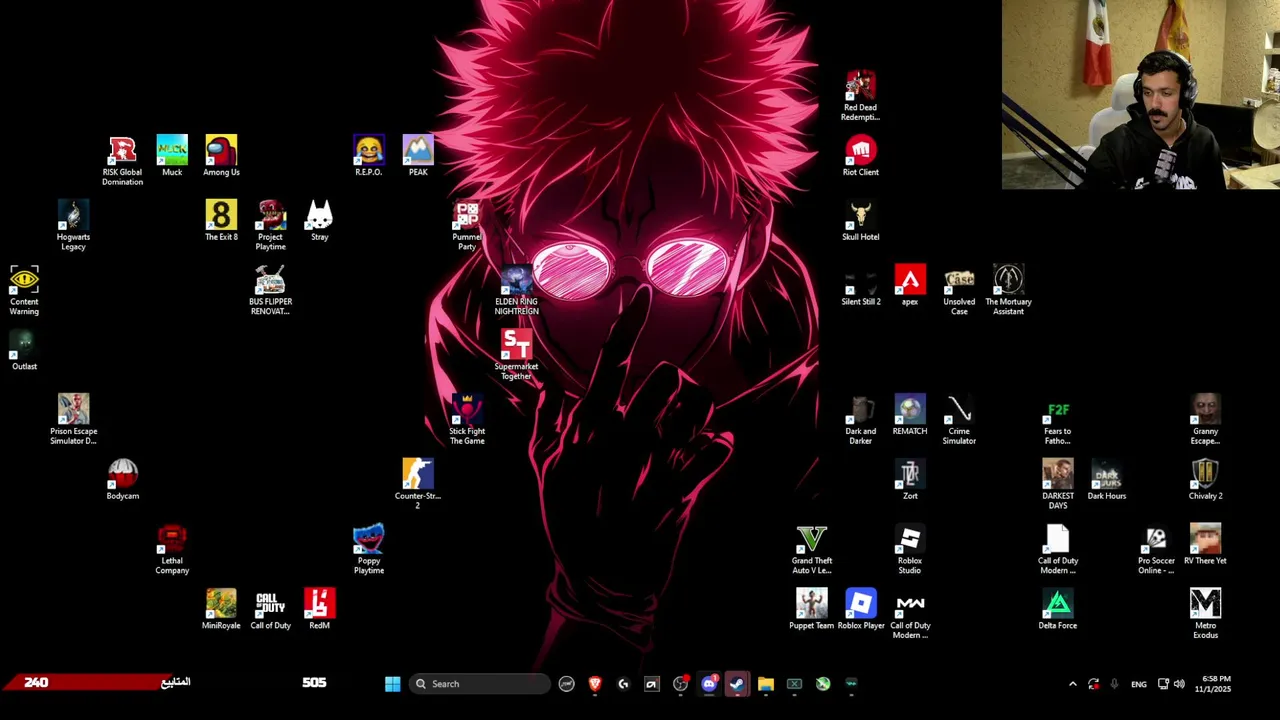The image size is (1280, 720).
Task: Open the Zort desktop shortcut
Action: pyautogui.click(x=910, y=480)
